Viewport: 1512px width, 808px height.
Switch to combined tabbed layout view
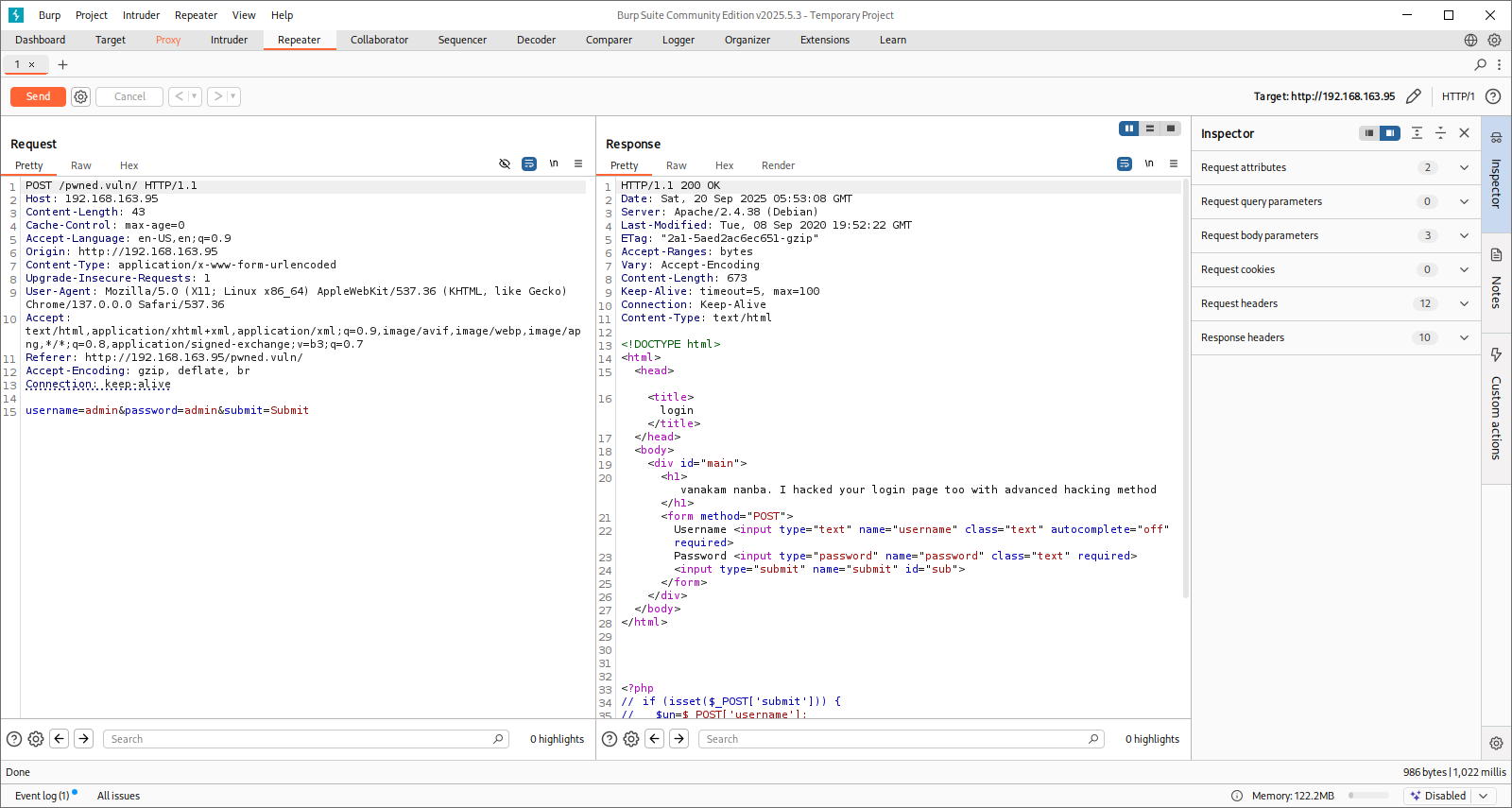tap(1171, 129)
